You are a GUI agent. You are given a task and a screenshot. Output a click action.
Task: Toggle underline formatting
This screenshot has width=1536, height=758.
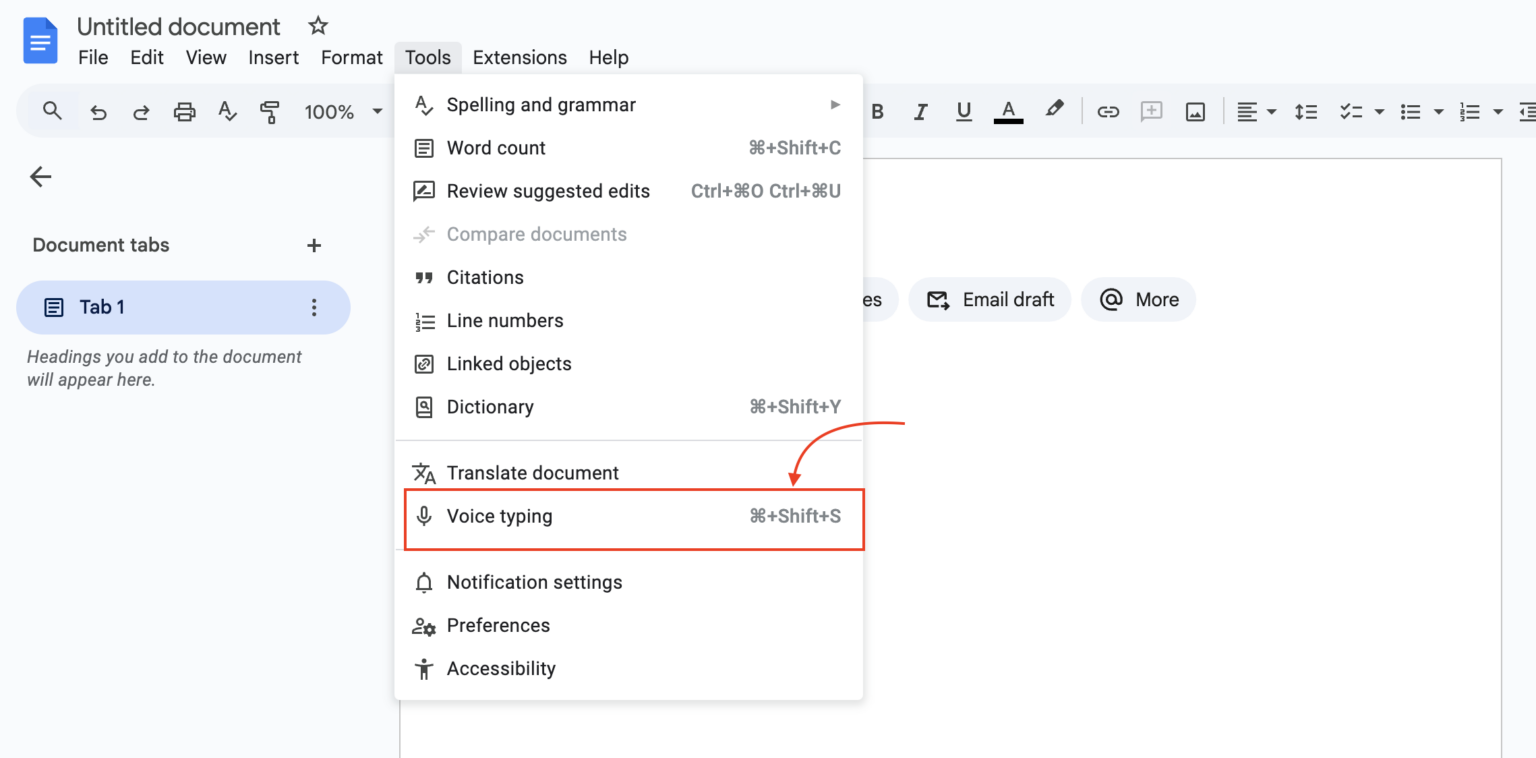tap(963, 111)
